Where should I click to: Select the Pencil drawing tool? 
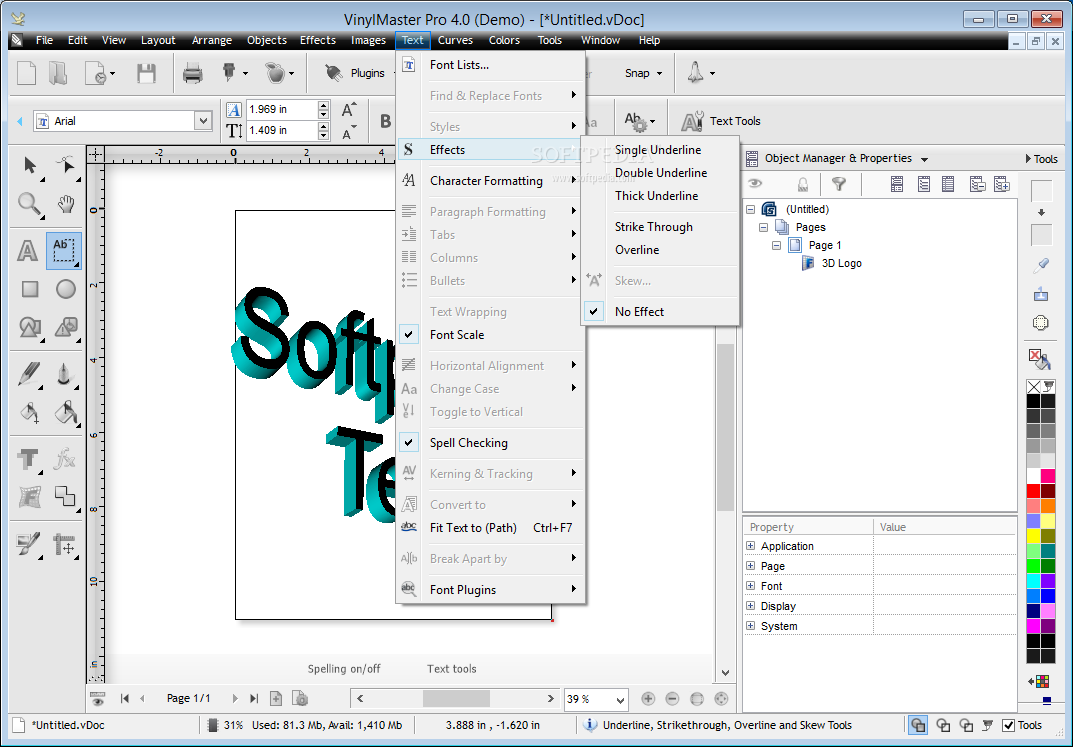tap(29, 374)
